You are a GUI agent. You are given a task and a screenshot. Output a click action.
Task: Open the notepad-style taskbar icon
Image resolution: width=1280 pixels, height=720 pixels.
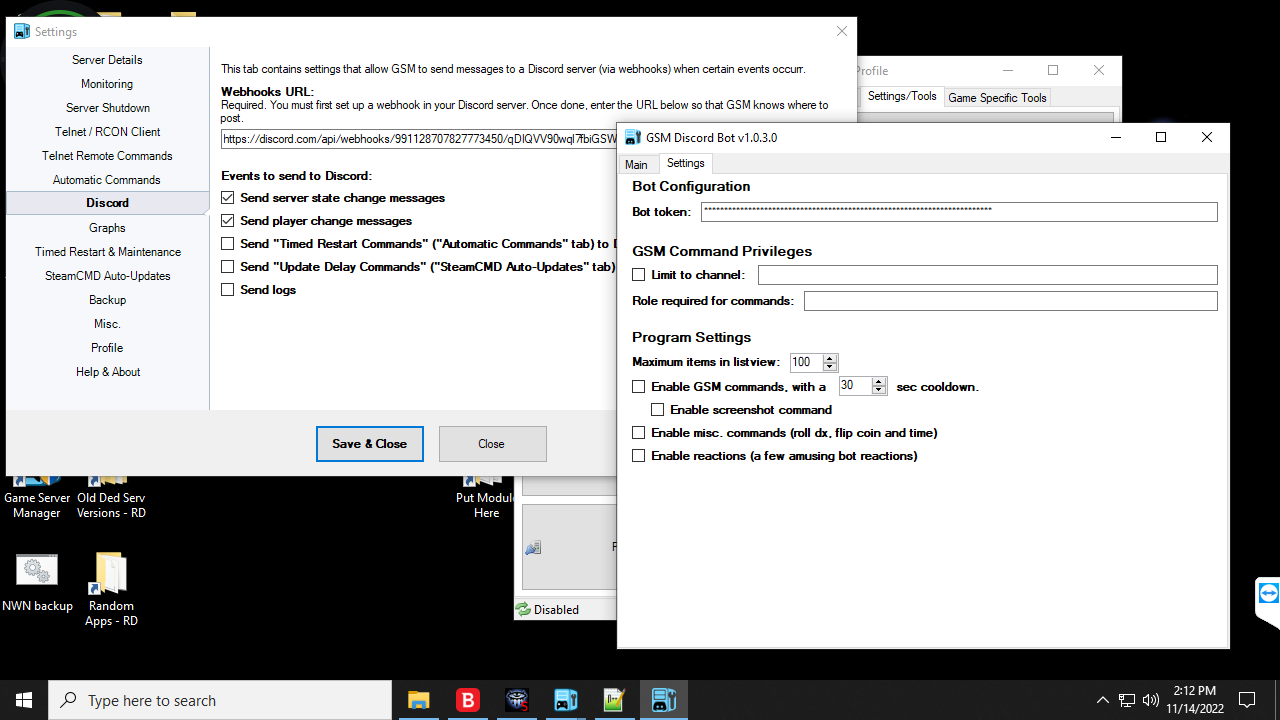click(614, 700)
